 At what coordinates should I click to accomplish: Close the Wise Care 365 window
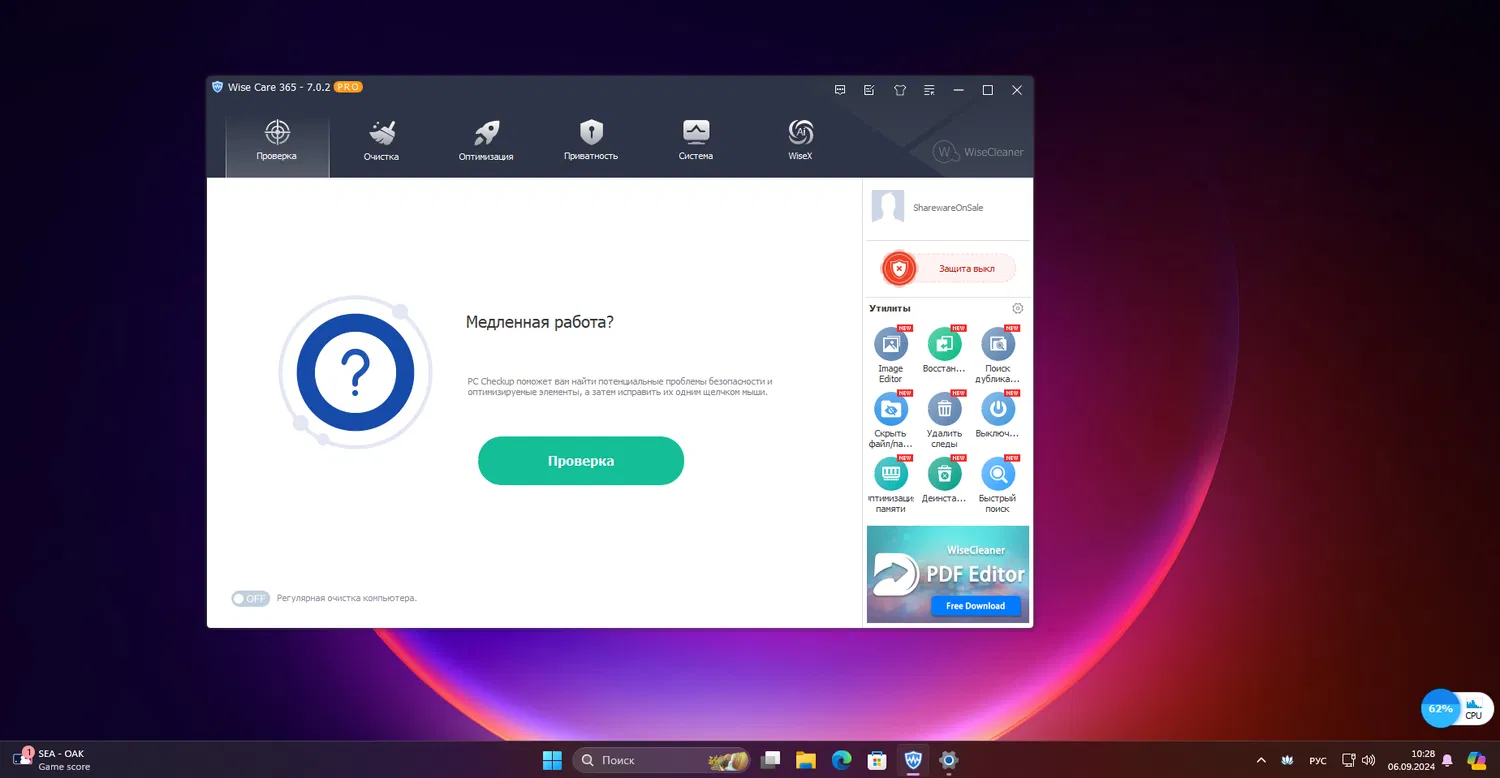(x=1017, y=90)
